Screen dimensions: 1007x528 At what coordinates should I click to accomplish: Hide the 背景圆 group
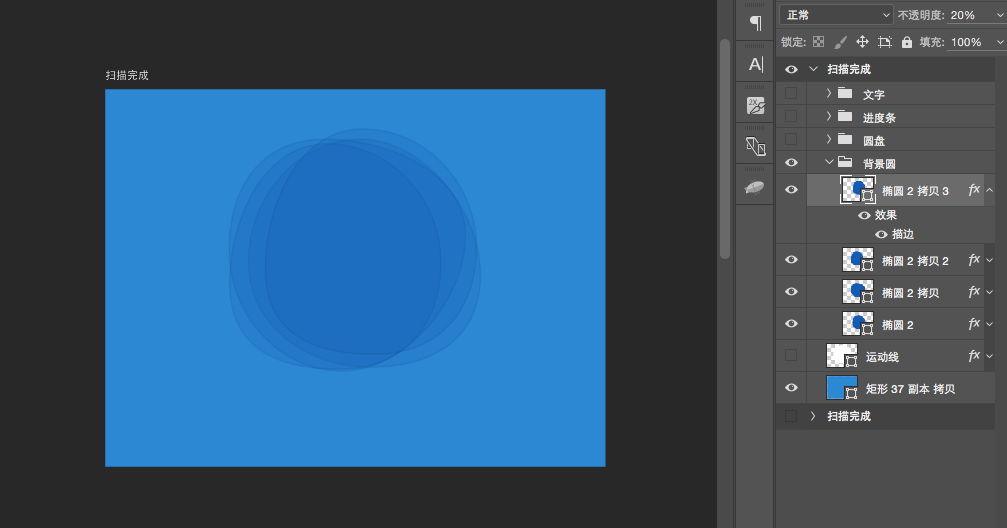(x=791, y=163)
